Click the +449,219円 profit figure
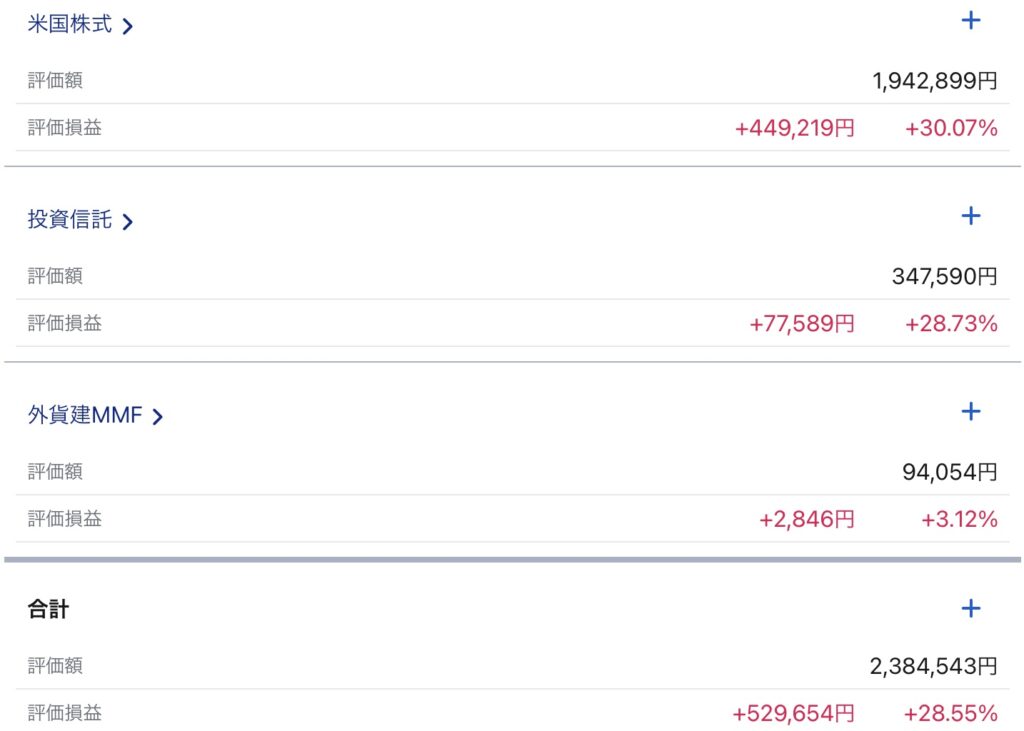The height and width of the screenshot is (731, 1024). coord(794,128)
